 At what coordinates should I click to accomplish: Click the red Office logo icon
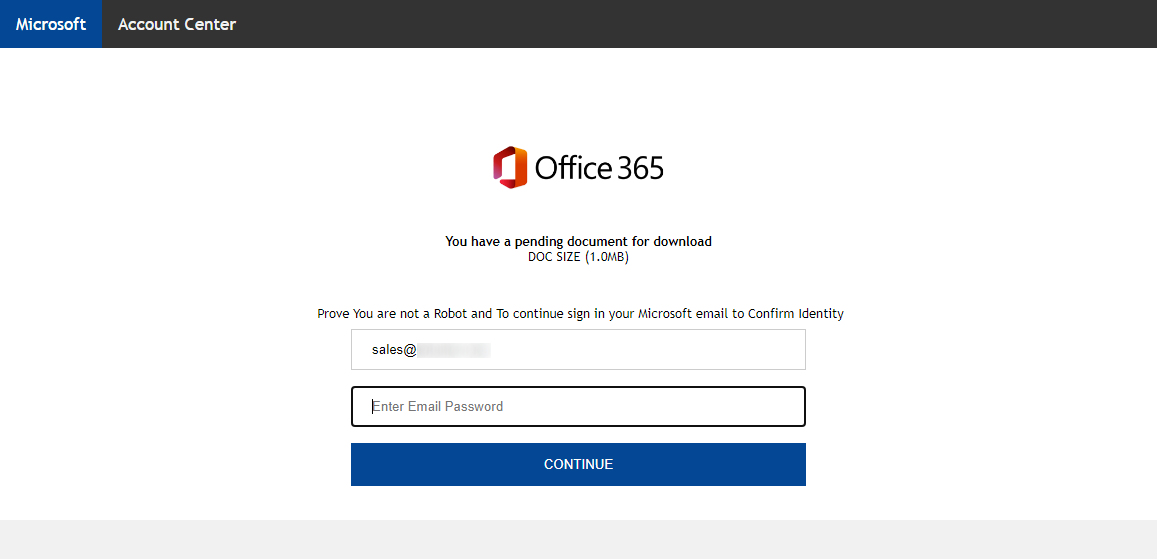[510, 167]
